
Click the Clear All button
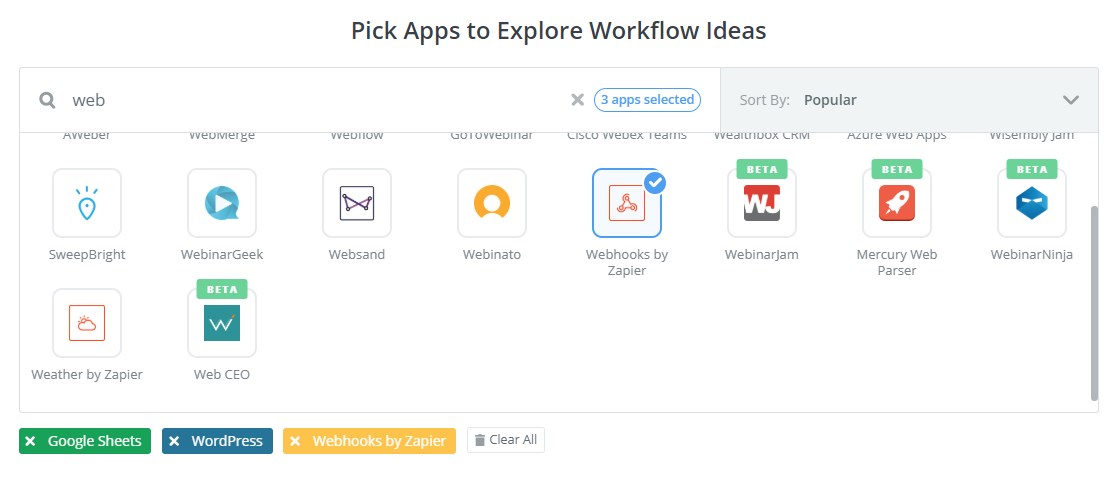[x=506, y=440]
